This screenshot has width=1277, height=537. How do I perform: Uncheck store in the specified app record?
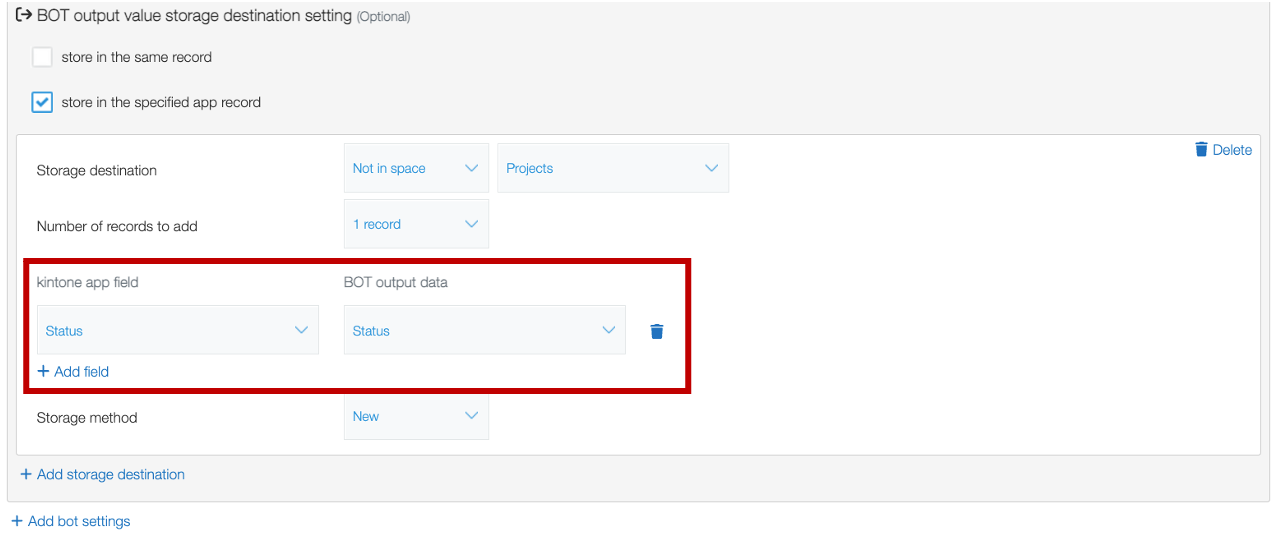[x=42, y=102]
